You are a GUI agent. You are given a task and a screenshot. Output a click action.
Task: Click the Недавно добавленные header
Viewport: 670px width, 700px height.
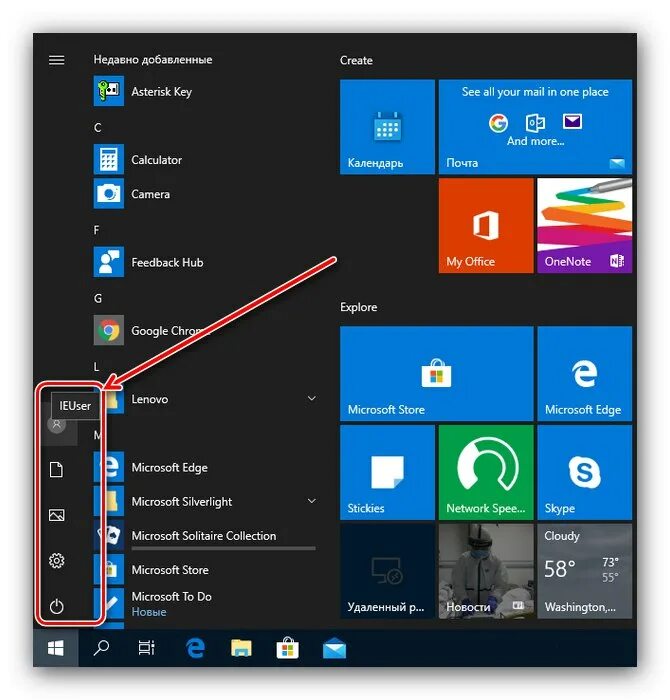(153, 59)
